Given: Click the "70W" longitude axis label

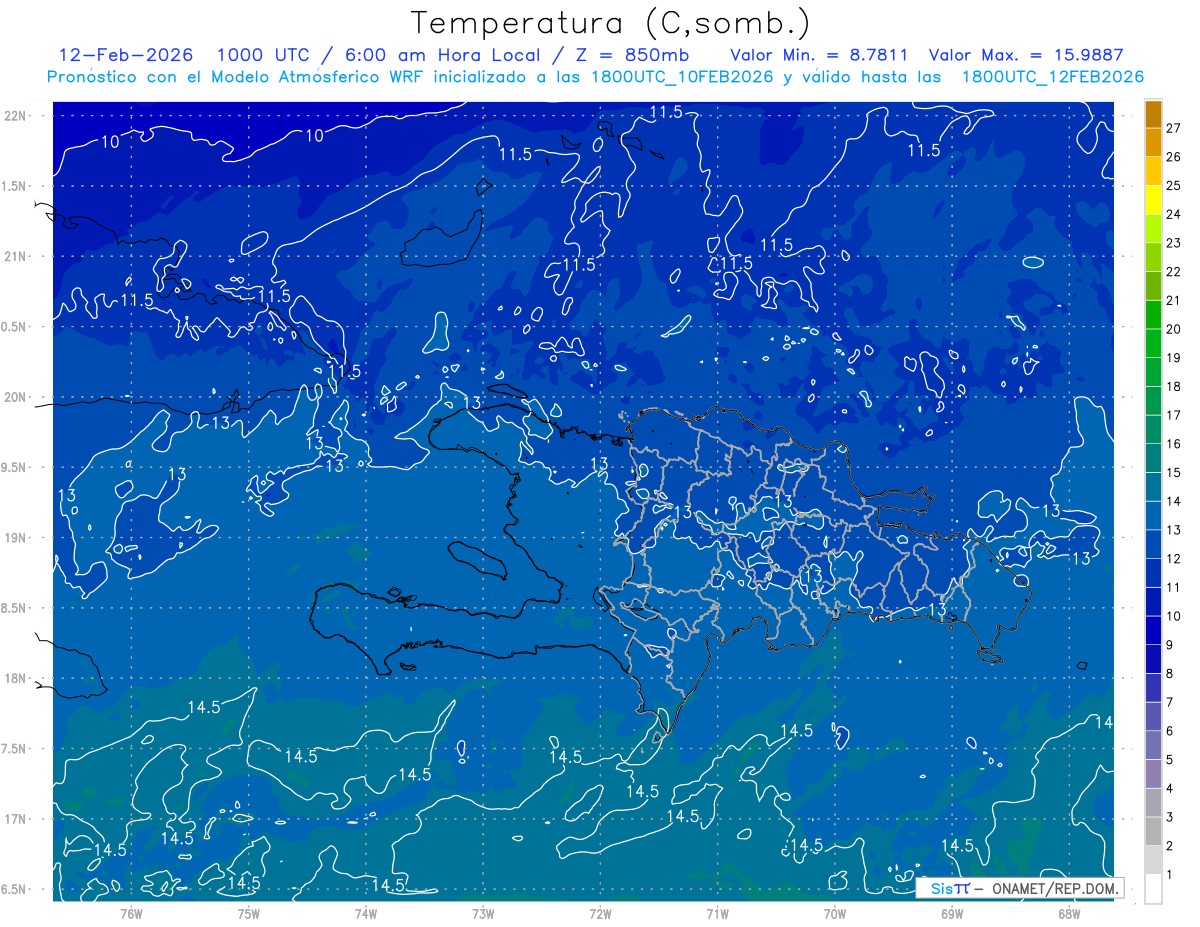Looking at the screenshot, I should click(x=835, y=914).
